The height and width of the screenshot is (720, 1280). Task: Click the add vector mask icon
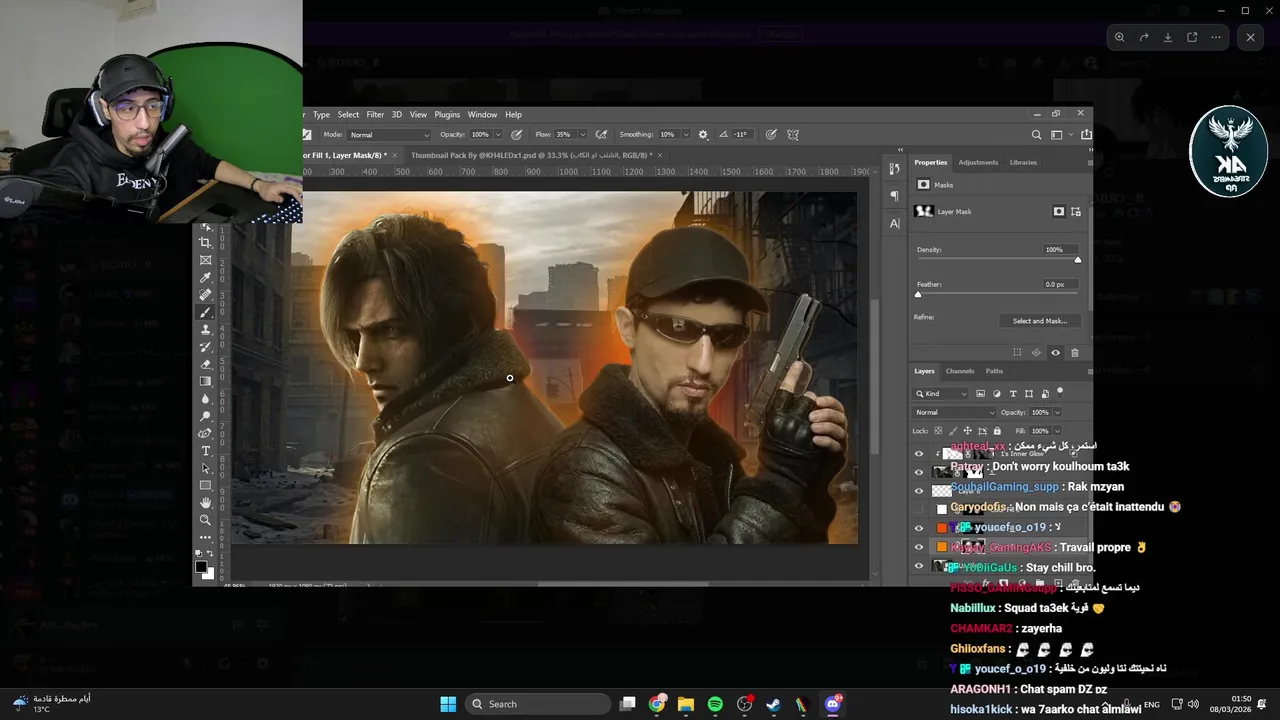[1076, 212]
